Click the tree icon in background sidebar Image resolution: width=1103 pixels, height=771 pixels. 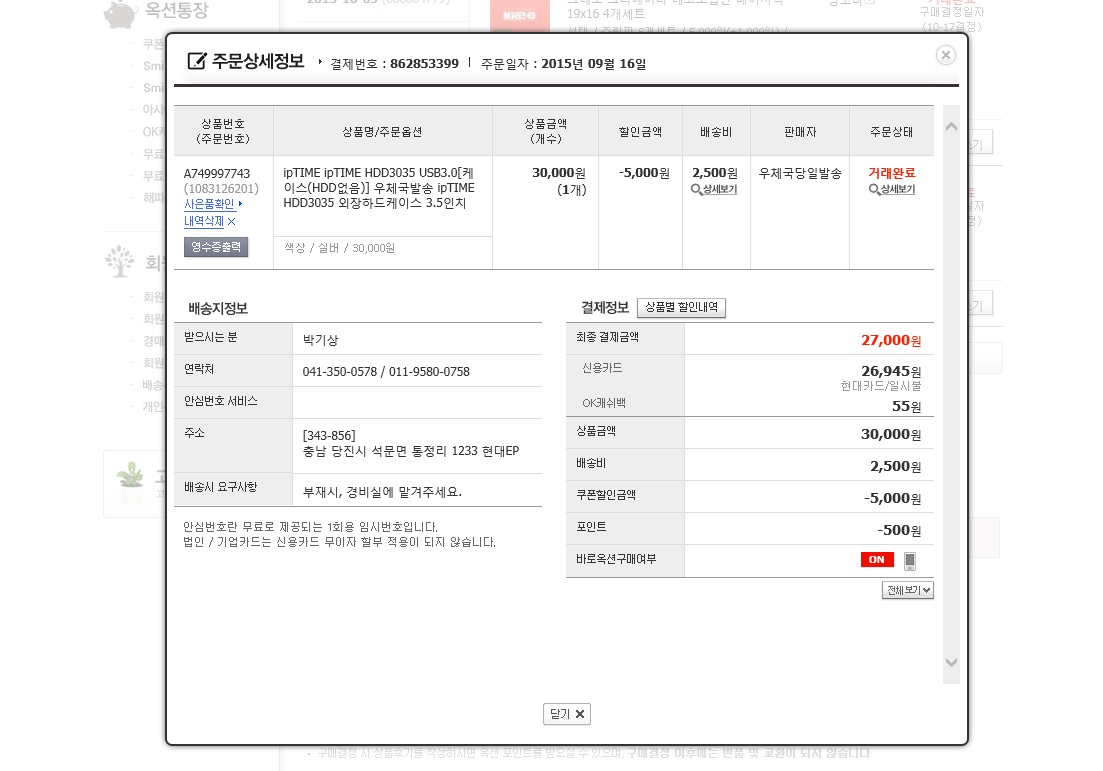pos(120,261)
